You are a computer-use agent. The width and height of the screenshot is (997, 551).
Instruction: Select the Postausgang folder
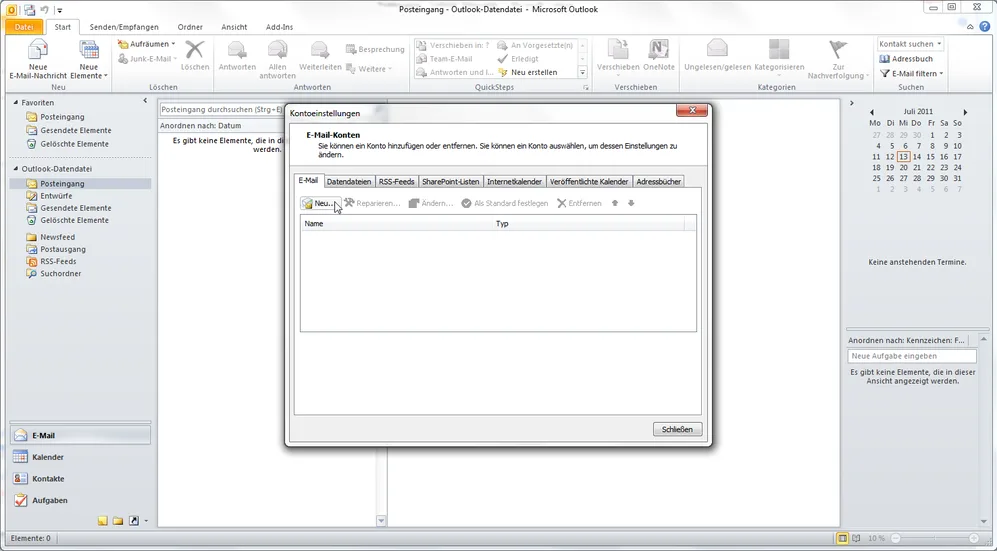coord(63,249)
